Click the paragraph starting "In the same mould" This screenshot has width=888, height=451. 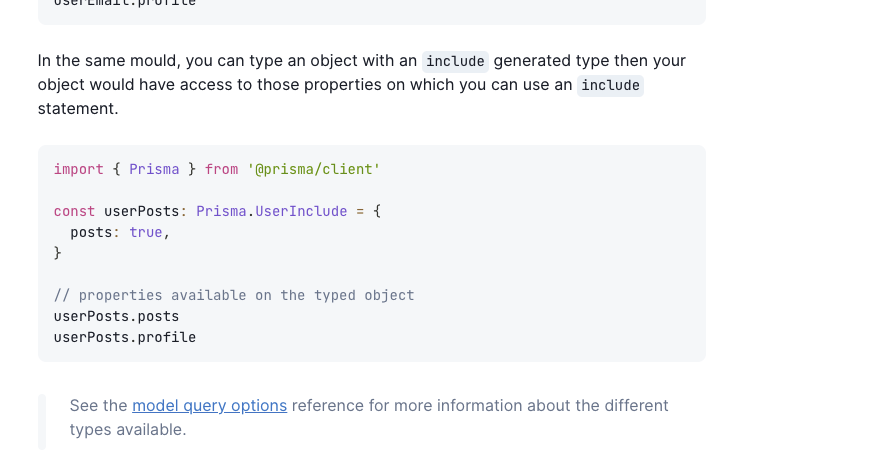(362, 84)
